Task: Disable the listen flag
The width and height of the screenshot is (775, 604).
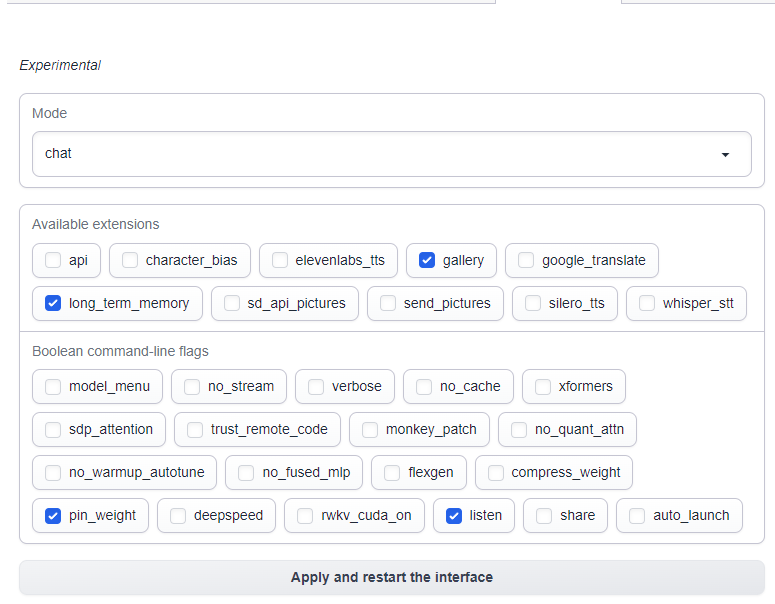Action: [453, 515]
